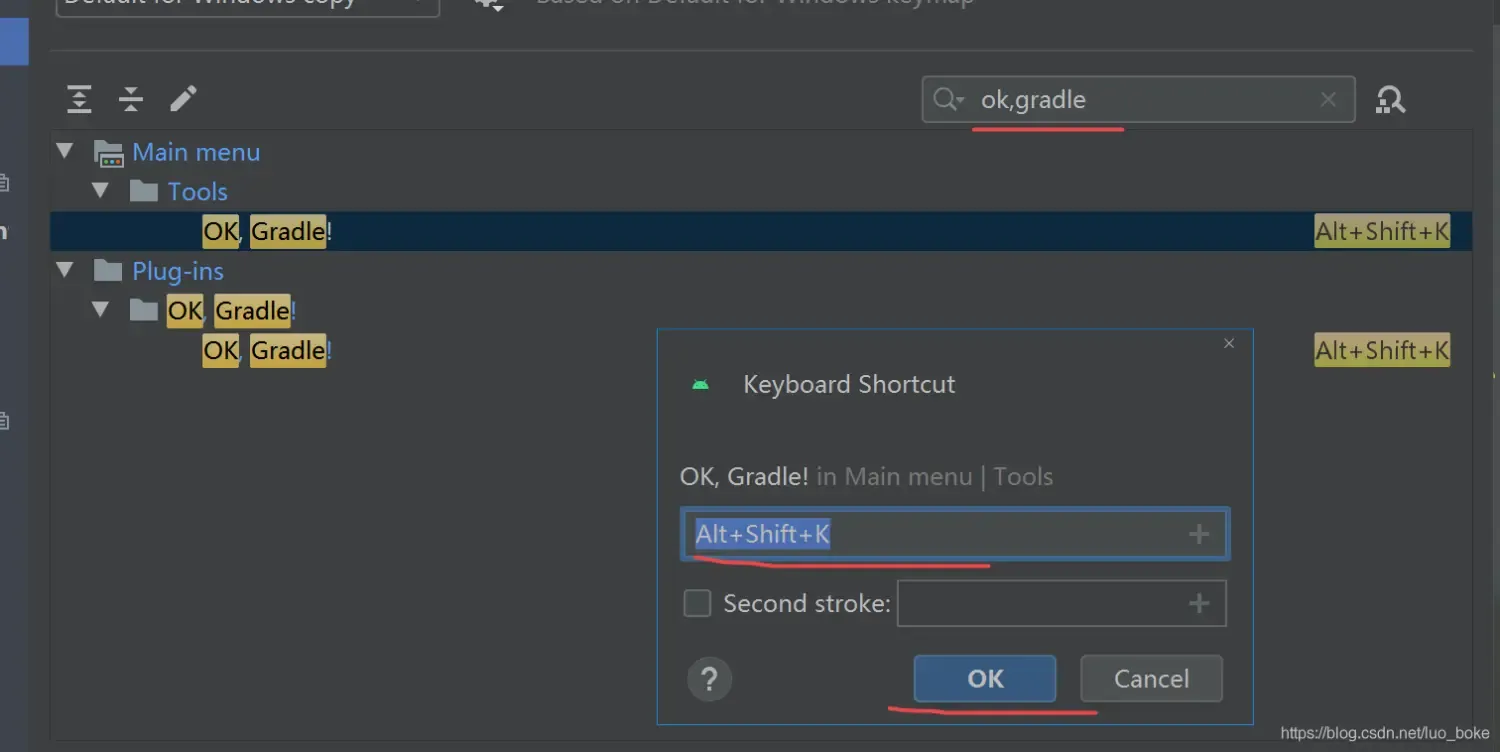1500x752 pixels.
Task: Click plus icon in first shortcut field
Action: [x=1198, y=535]
